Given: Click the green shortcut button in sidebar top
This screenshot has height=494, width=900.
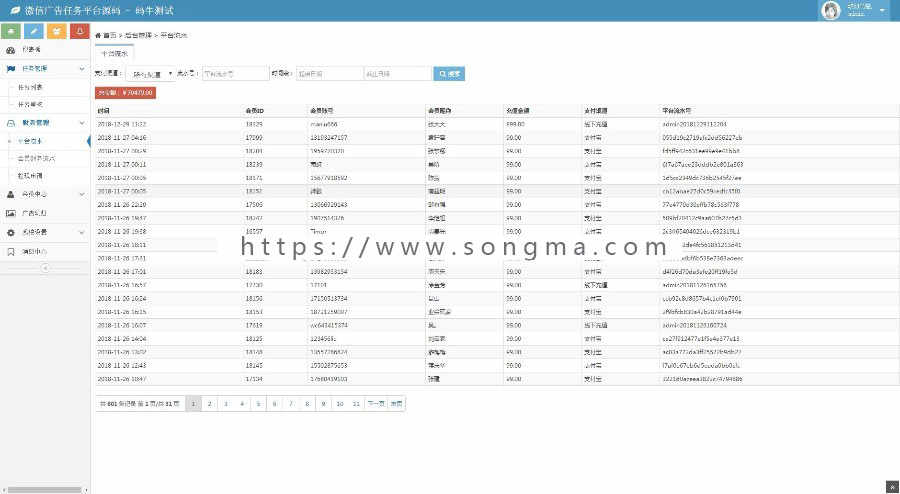Looking at the screenshot, I should 11,31.
